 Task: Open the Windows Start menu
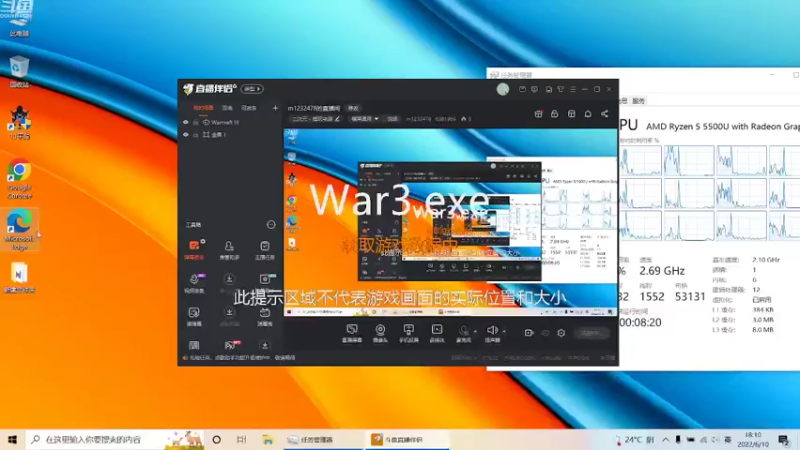click(x=12, y=439)
